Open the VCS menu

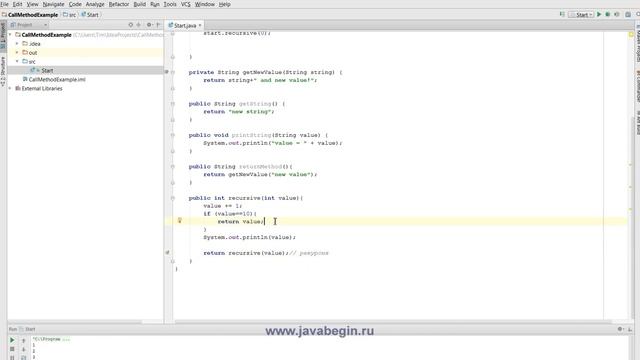pyautogui.click(x=186, y=4)
